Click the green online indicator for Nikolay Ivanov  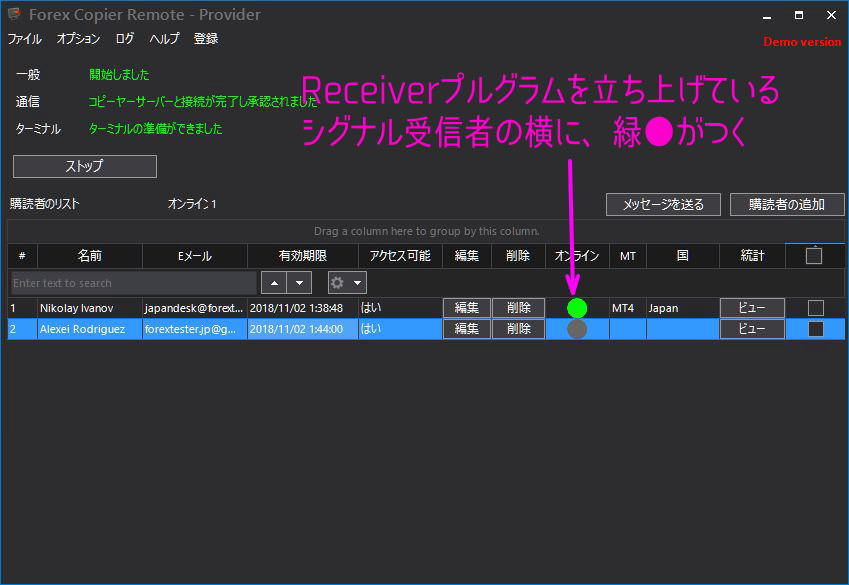click(576, 308)
